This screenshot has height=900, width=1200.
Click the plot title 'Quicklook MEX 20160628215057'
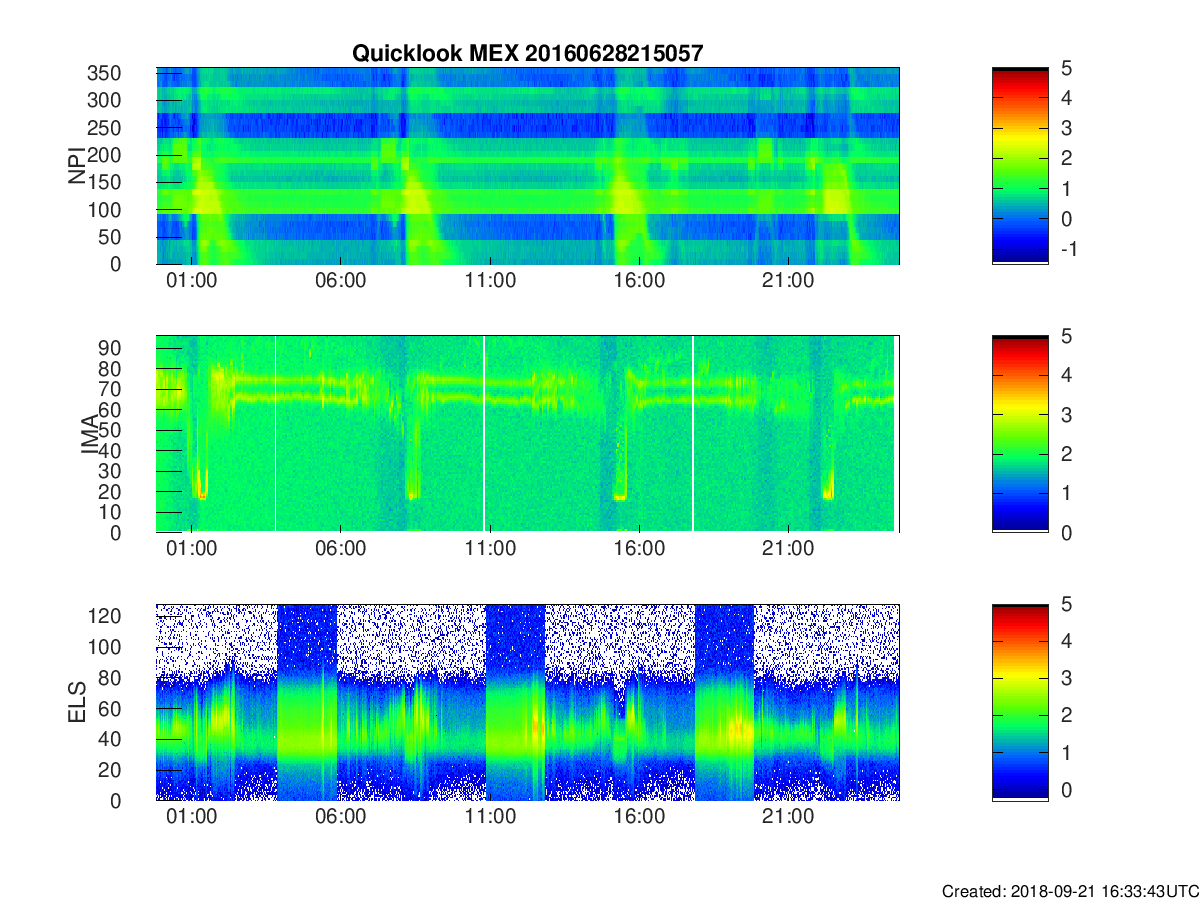[528, 54]
